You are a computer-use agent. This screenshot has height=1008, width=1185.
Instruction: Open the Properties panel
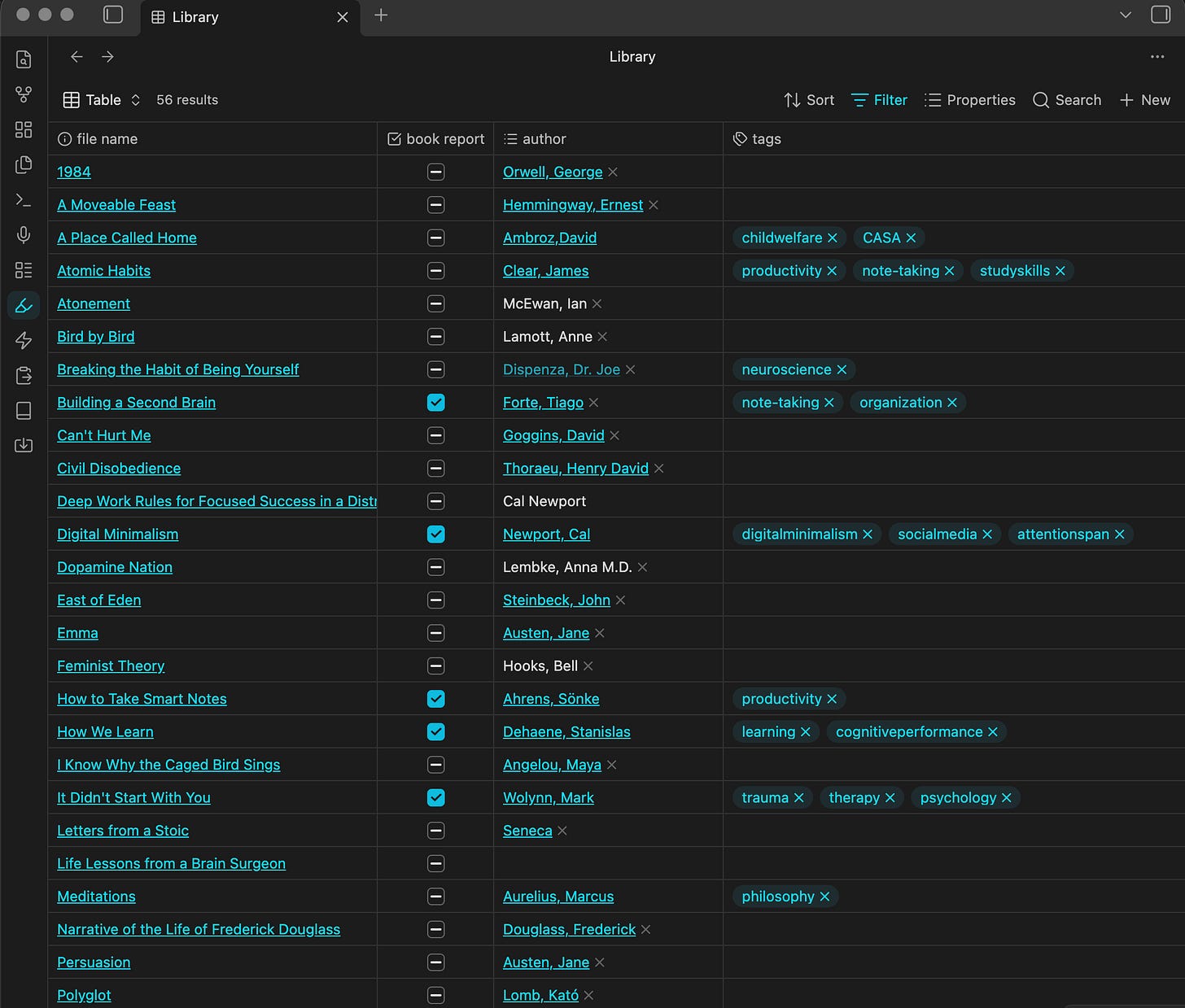pyautogui.click(x=970, y=100)
